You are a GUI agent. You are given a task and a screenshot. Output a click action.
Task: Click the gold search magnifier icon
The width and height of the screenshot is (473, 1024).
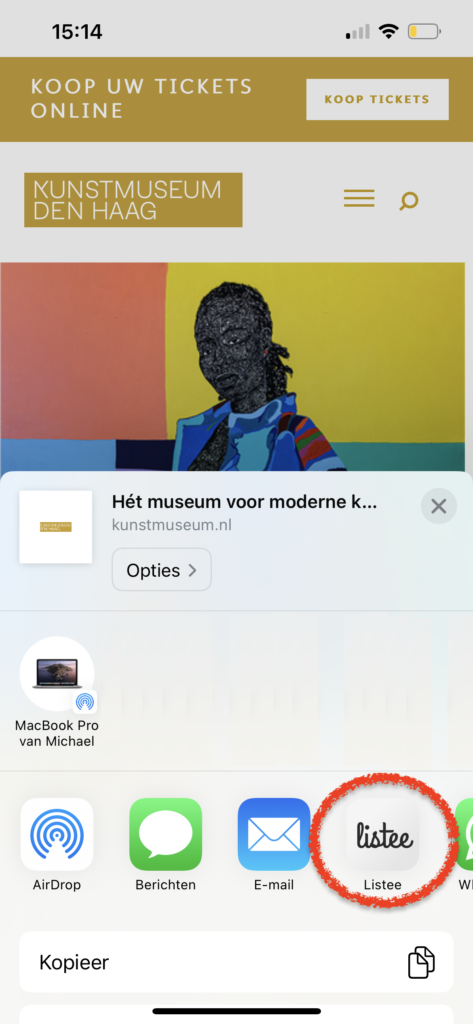point(409,200)
